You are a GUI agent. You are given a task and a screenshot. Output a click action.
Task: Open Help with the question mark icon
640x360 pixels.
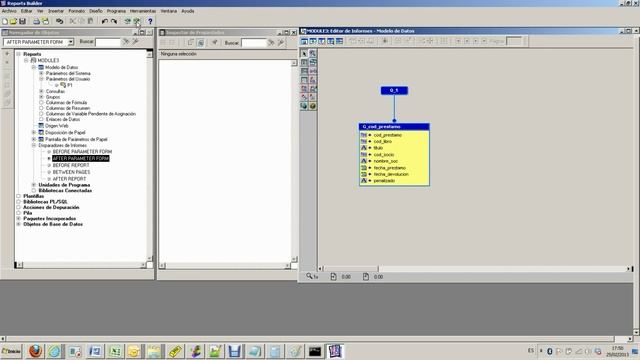coord(150,21)
